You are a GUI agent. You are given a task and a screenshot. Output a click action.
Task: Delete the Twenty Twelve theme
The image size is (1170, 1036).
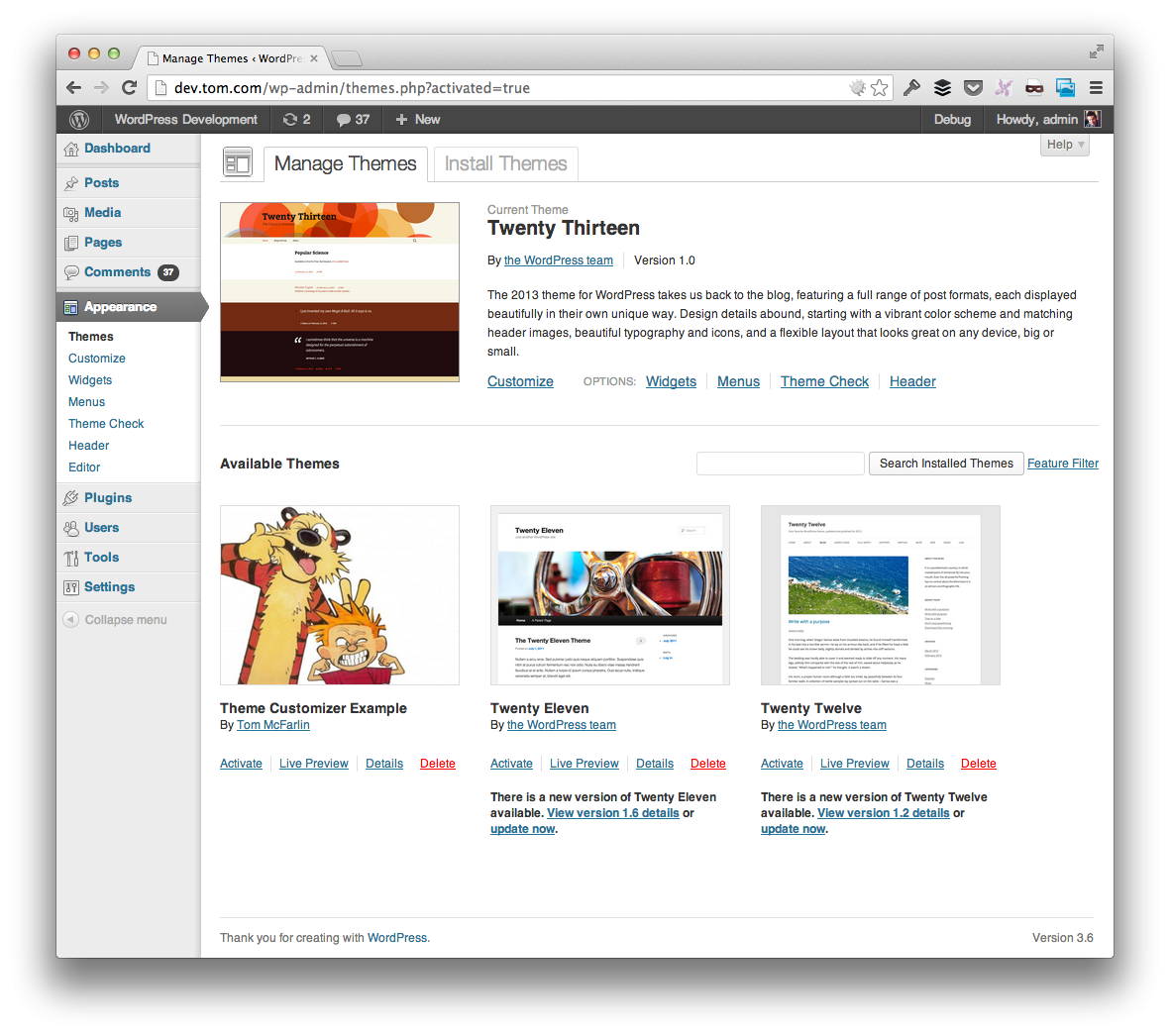pos(978,763)
